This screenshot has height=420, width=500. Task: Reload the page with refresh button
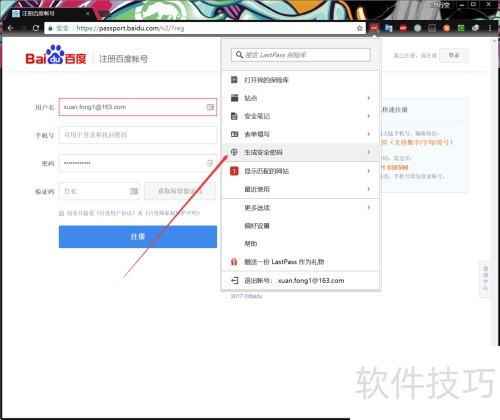(36, 28)
